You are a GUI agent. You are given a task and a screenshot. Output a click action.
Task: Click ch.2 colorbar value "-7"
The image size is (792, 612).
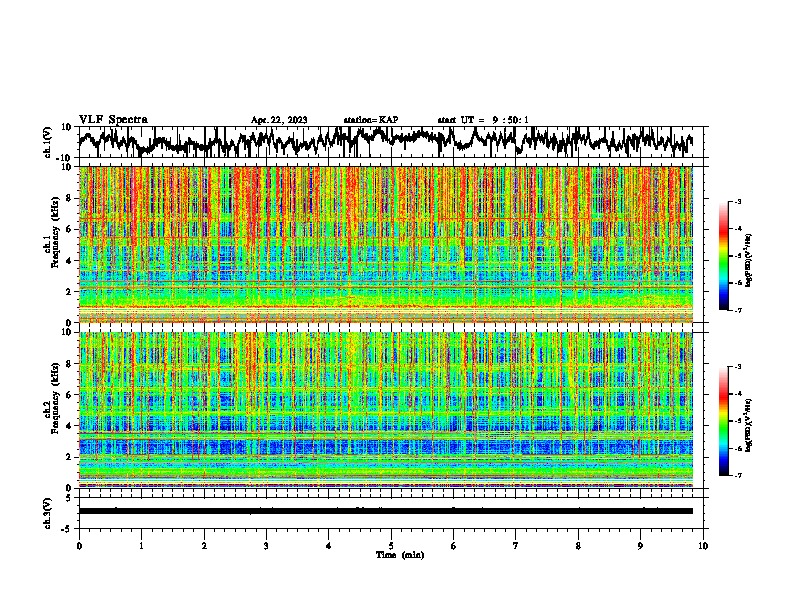(x=737, y=476)
